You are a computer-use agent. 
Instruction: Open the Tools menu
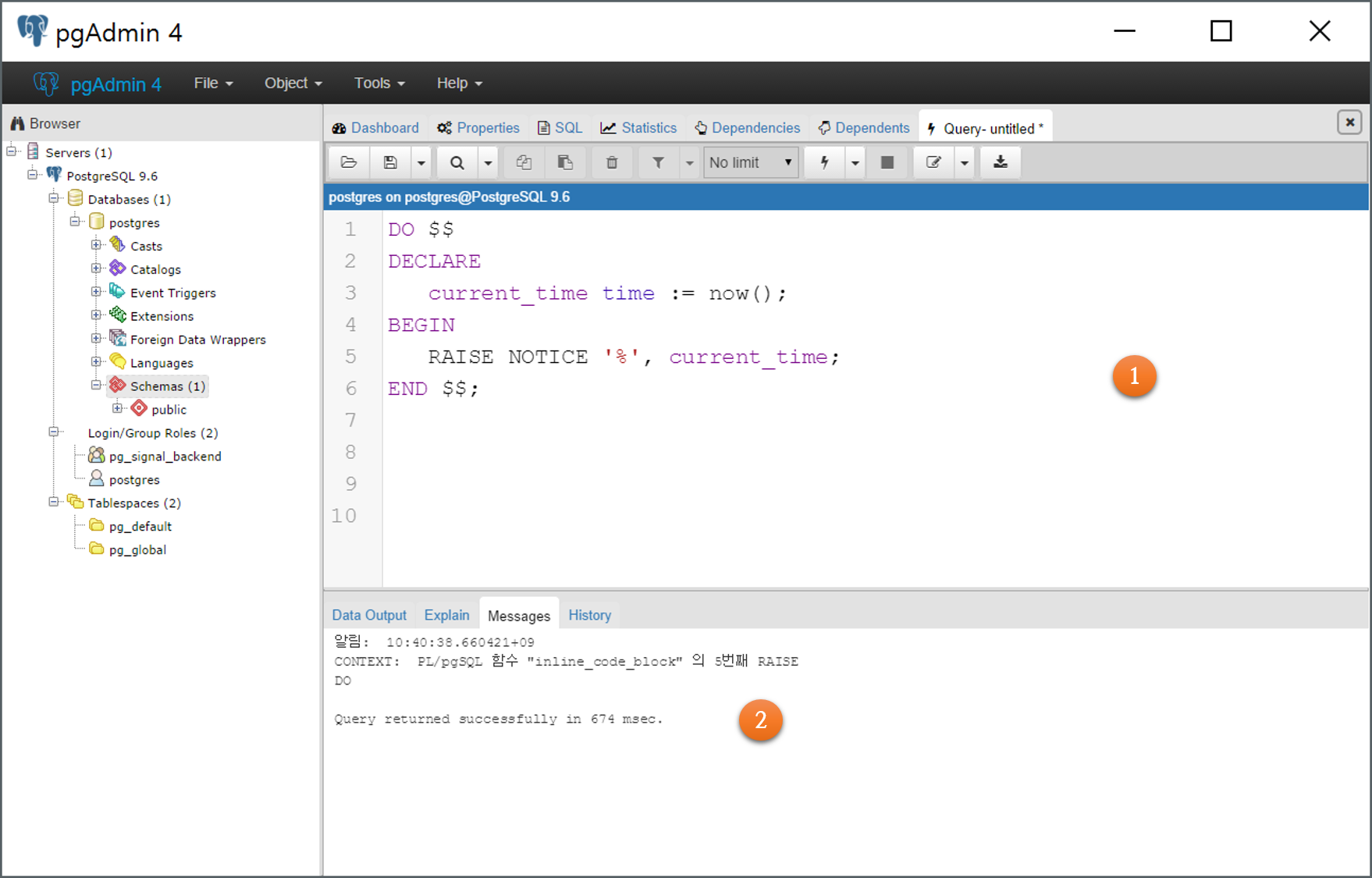pos(379,83)
